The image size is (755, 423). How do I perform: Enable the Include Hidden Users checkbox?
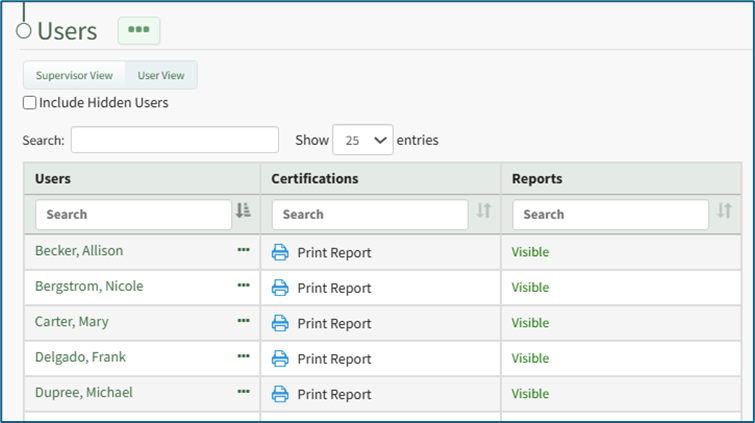click(x=30, y=103)
